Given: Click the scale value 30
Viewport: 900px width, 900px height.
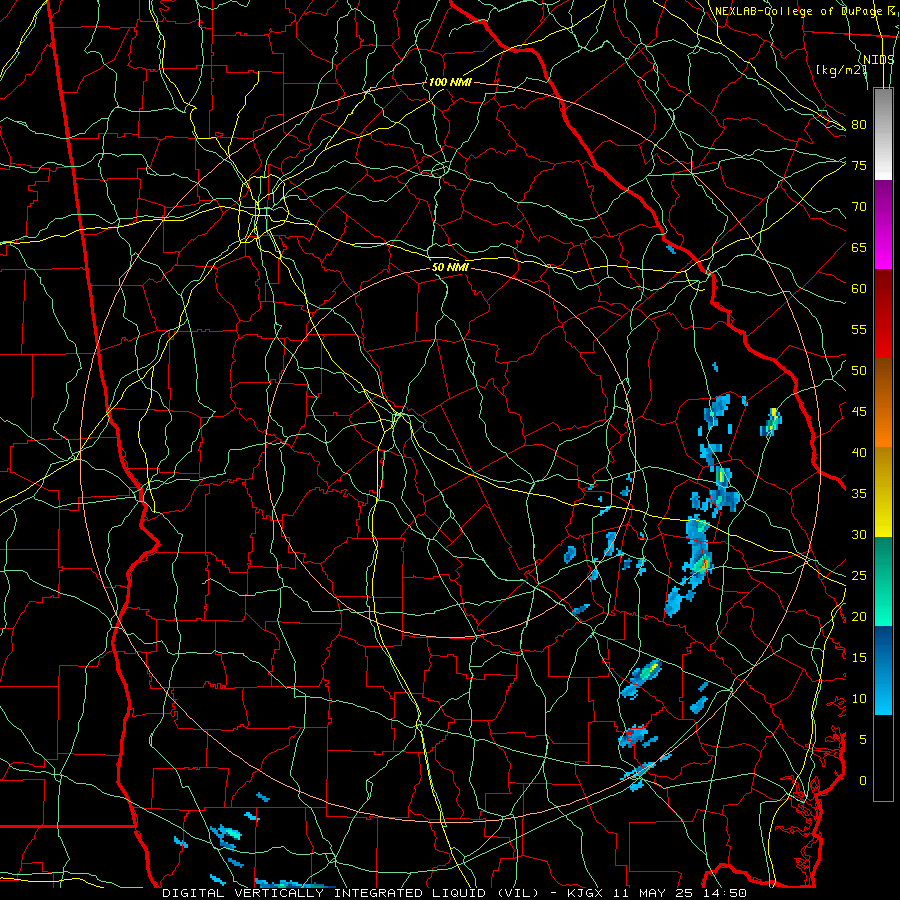Looking at the screenshot, I should coord(859,534).
